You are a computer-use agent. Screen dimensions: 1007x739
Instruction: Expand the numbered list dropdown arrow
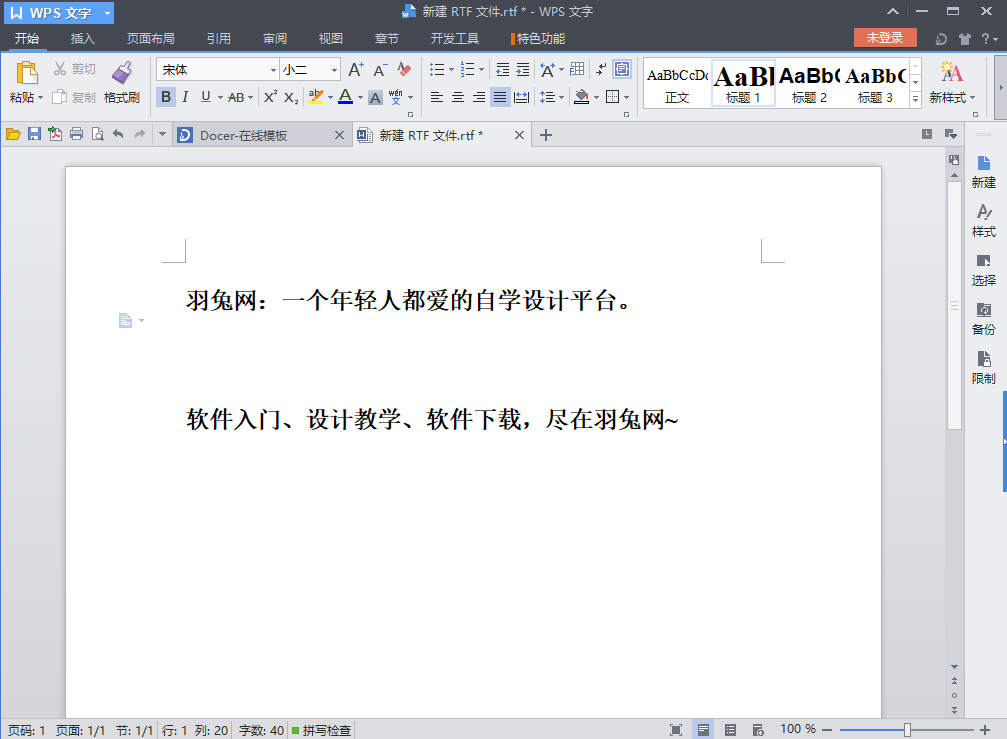pos(481,69)
